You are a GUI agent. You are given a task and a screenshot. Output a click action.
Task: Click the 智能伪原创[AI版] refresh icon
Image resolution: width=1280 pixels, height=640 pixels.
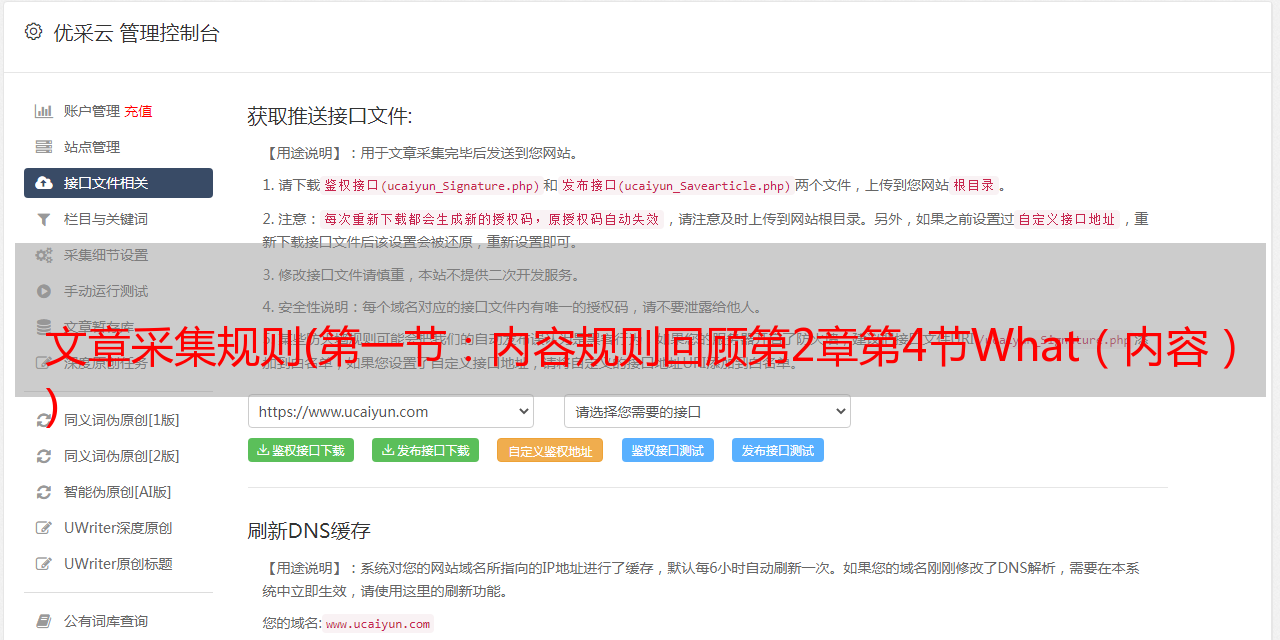click(x=44, y=492)
